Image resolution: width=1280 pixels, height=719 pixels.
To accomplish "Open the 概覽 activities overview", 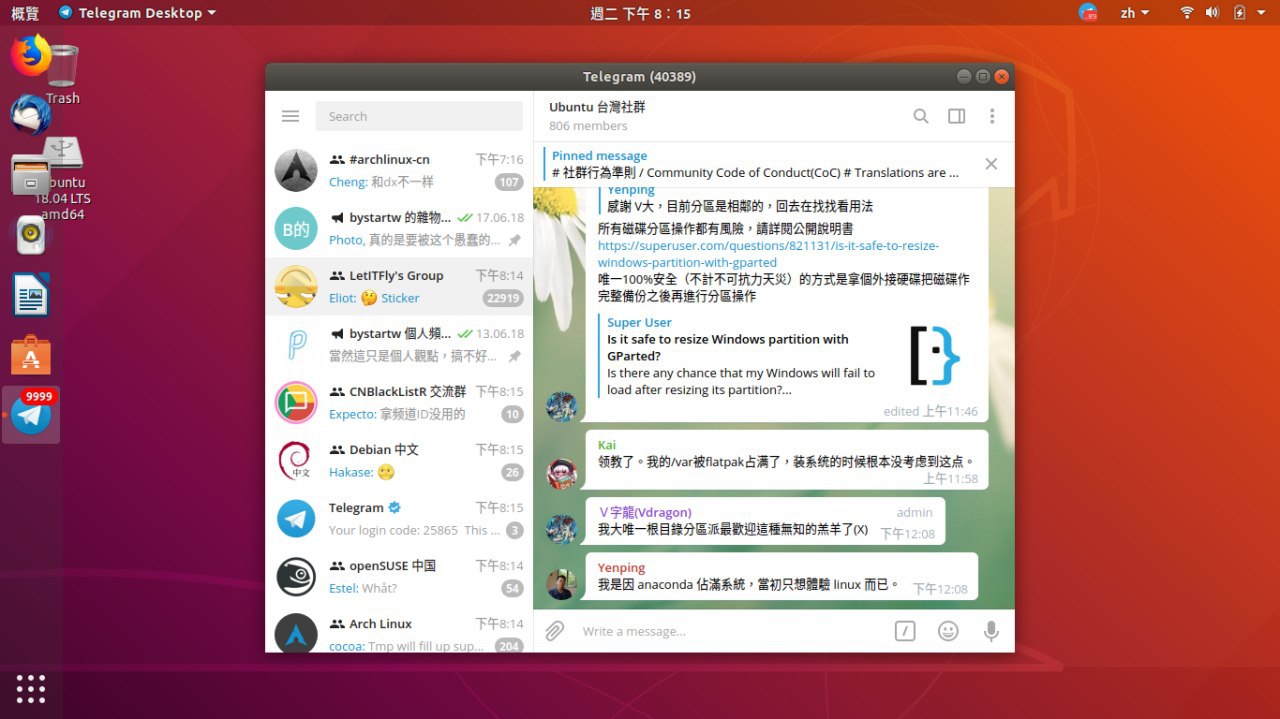I will point(25,13).
